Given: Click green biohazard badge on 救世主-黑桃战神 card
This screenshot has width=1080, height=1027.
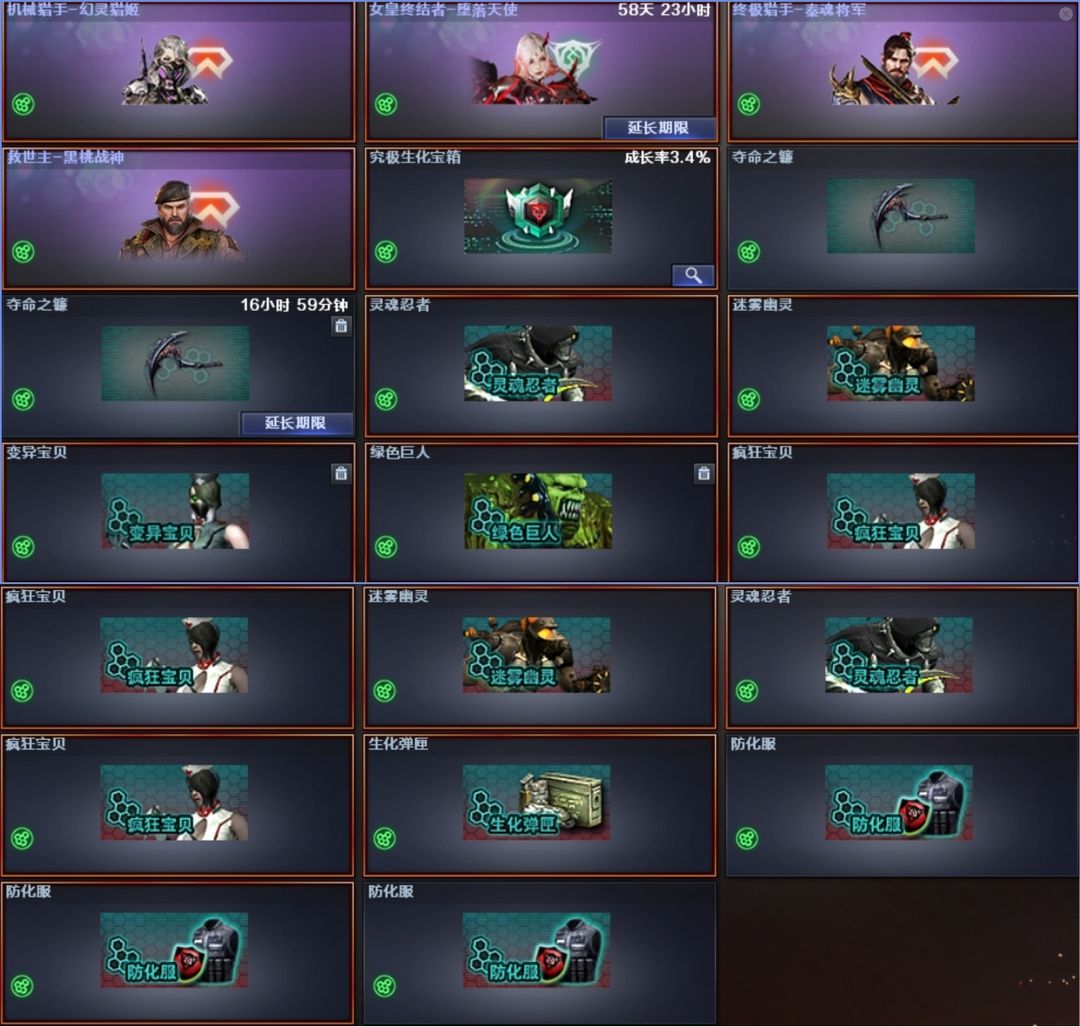Looking at the screenshot, I should click(23, 252).
